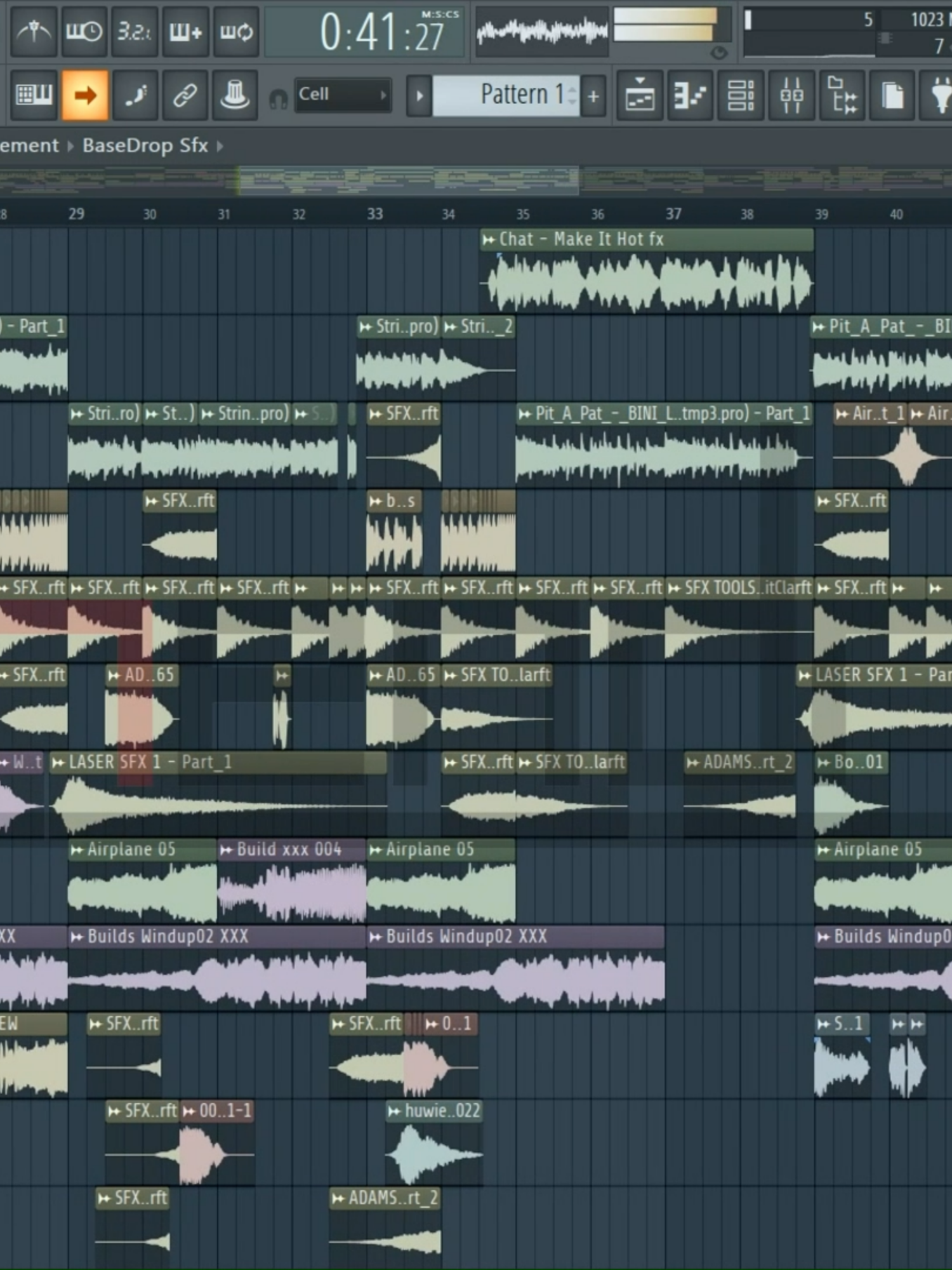The width and height of the screenshot is (952, 1270).
Task: Toggle the orange auto-scroll arrow
Action: tap(84, 95)
